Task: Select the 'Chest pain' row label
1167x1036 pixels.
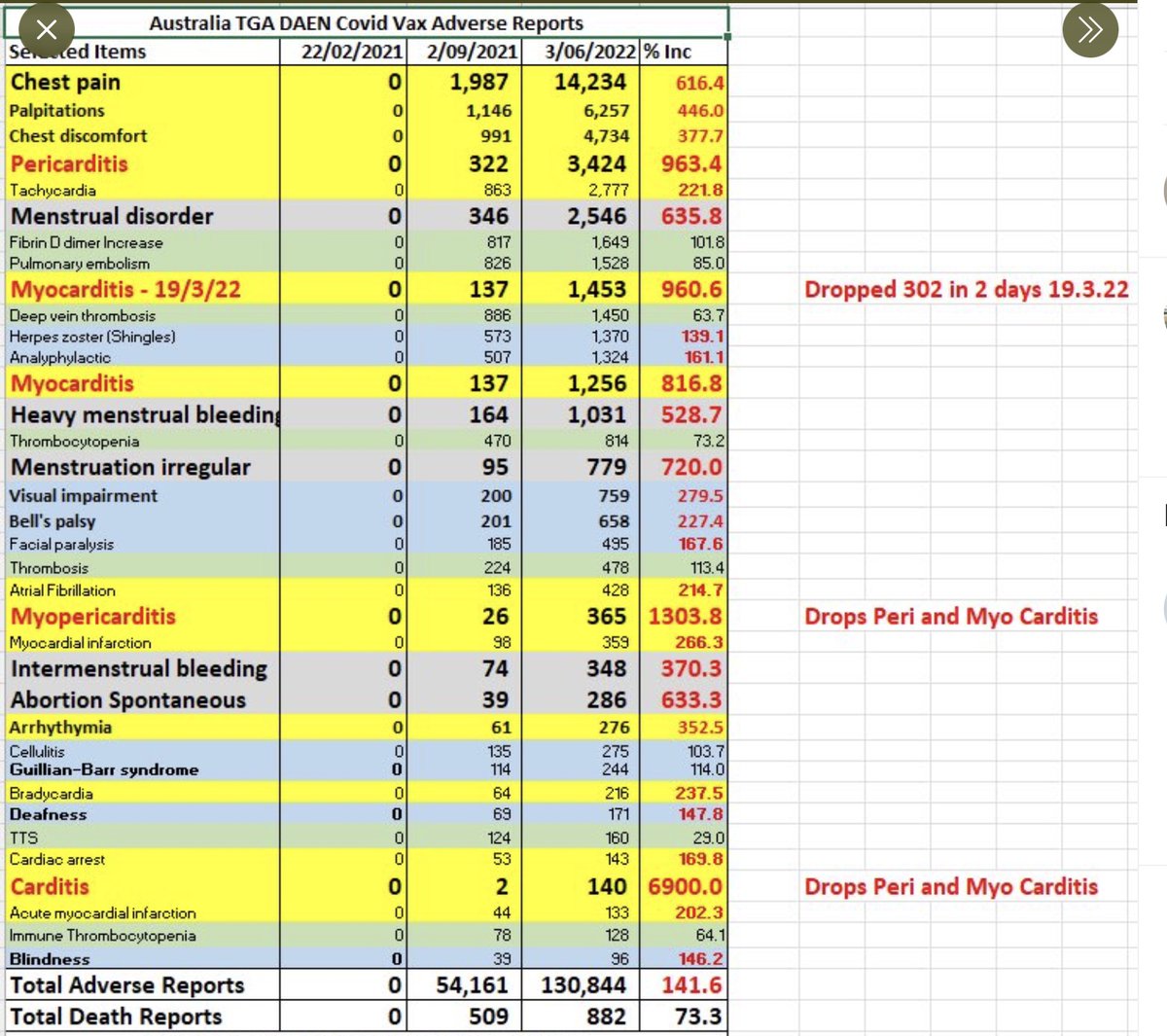Action: point(65,83)
